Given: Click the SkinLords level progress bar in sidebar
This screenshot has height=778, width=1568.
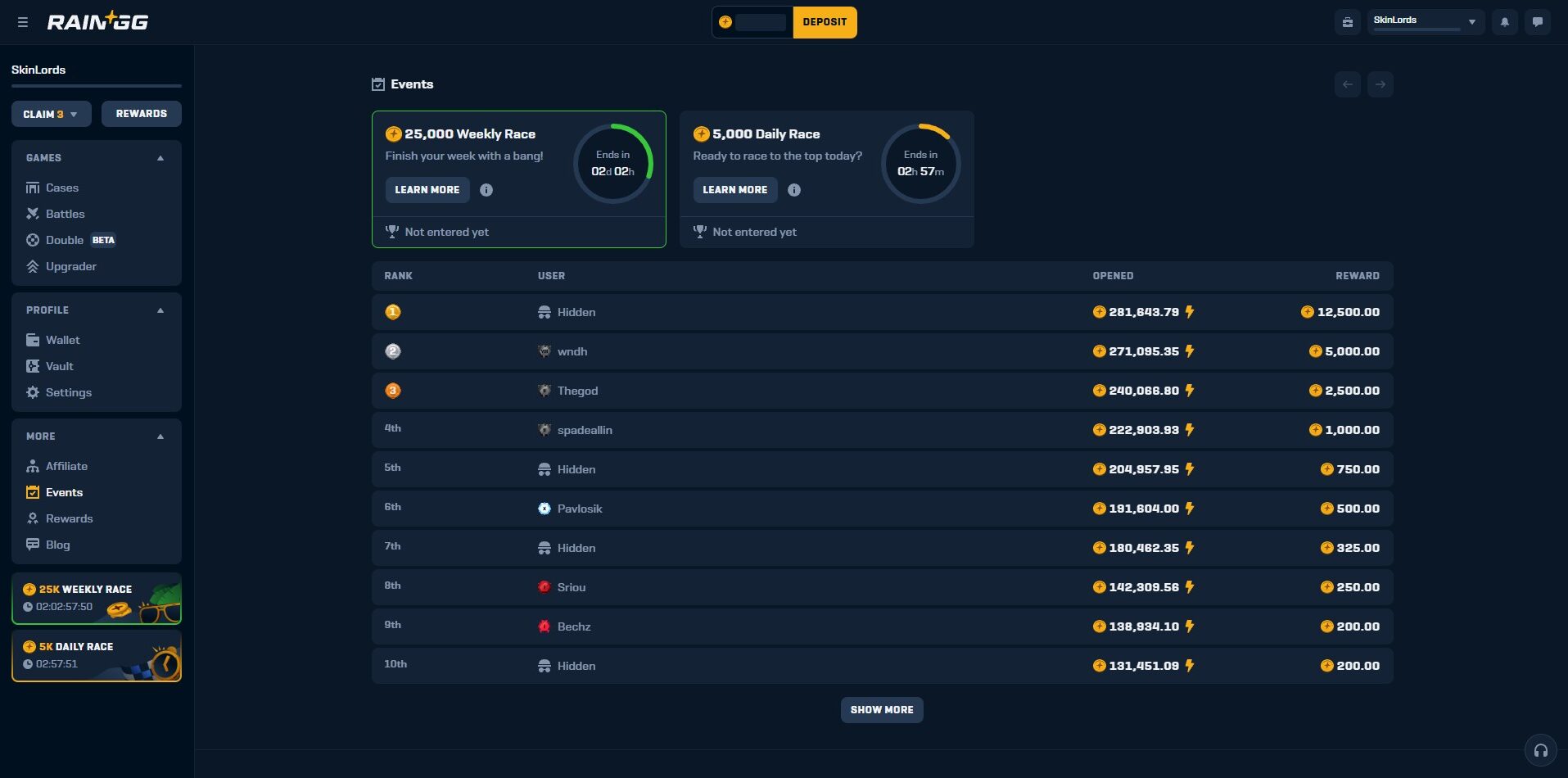Looking at the screenshot, I should pyautogui.click(x=97, y=85).
